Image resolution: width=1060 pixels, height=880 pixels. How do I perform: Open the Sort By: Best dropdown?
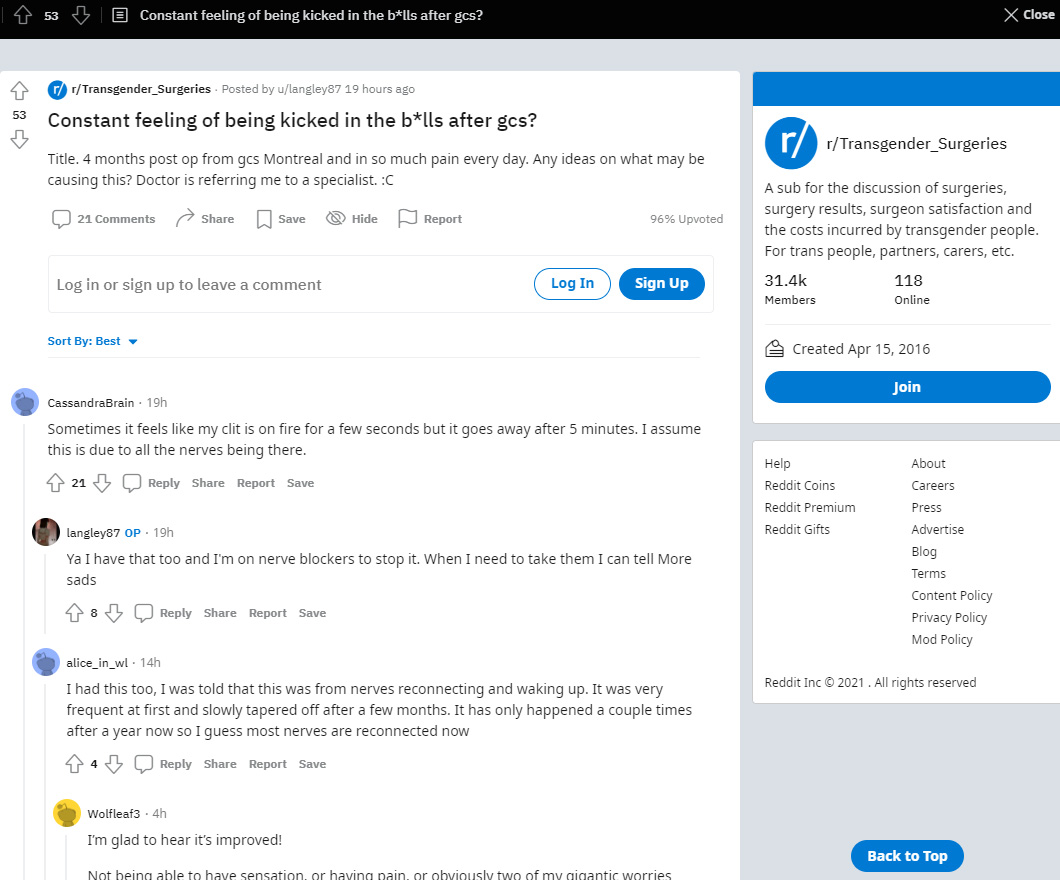coord(92,341)
